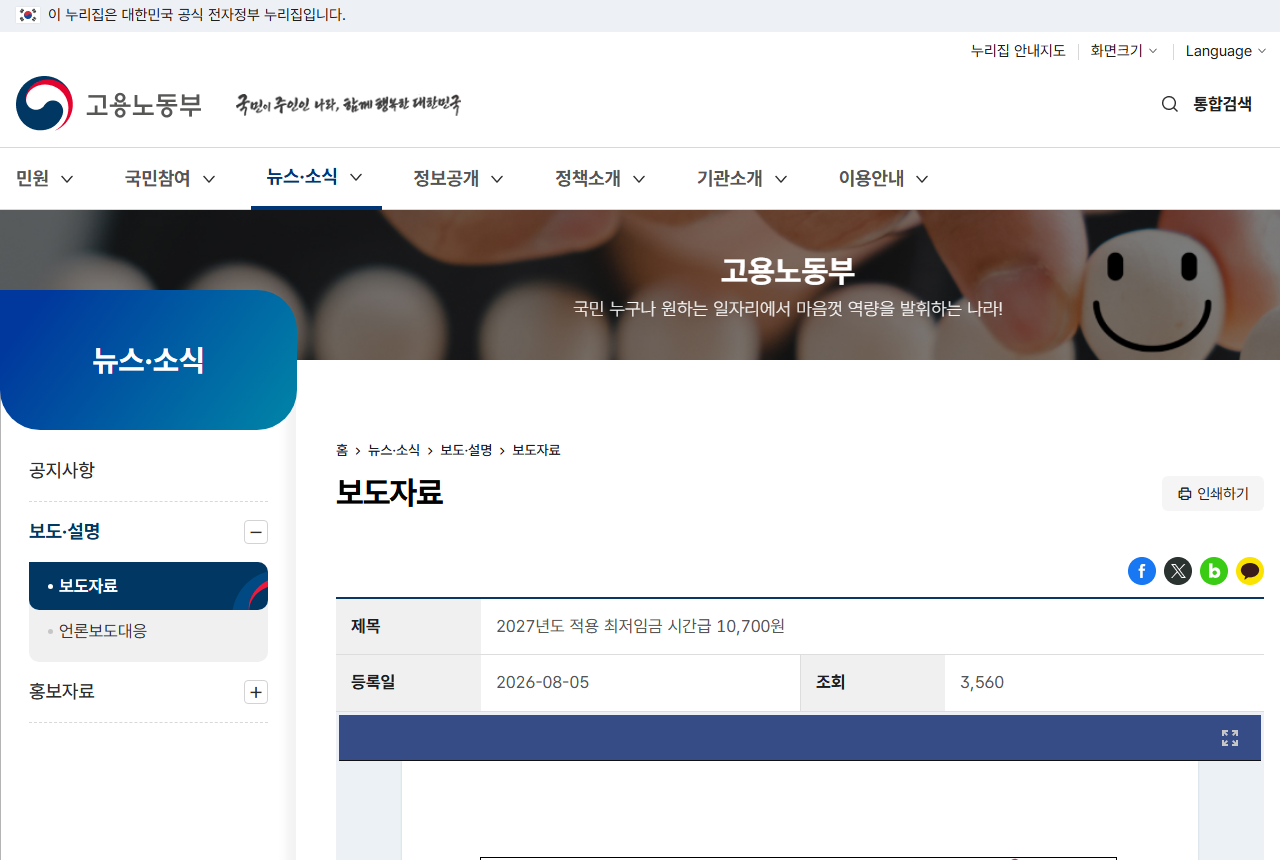The width and height of the screenshot is (1280, 860).
Task: Open the 화면크기 dropdown
Action: click(x=1124, y=51)
